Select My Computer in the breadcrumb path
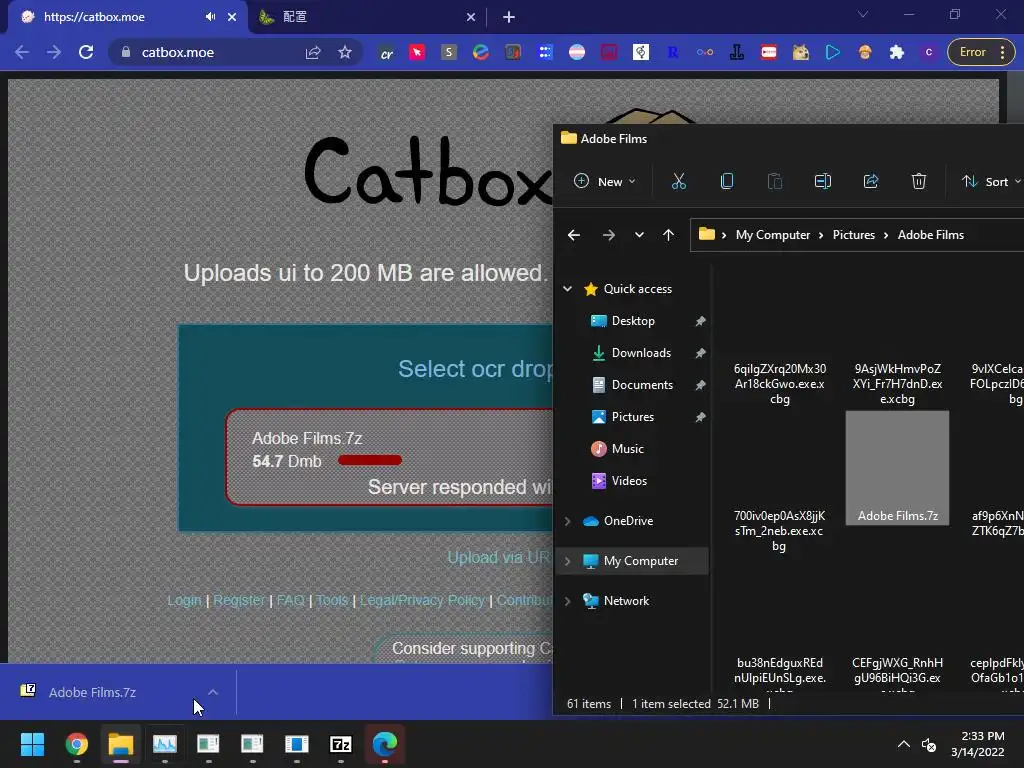1024x768 pixels. coord(773,235)
